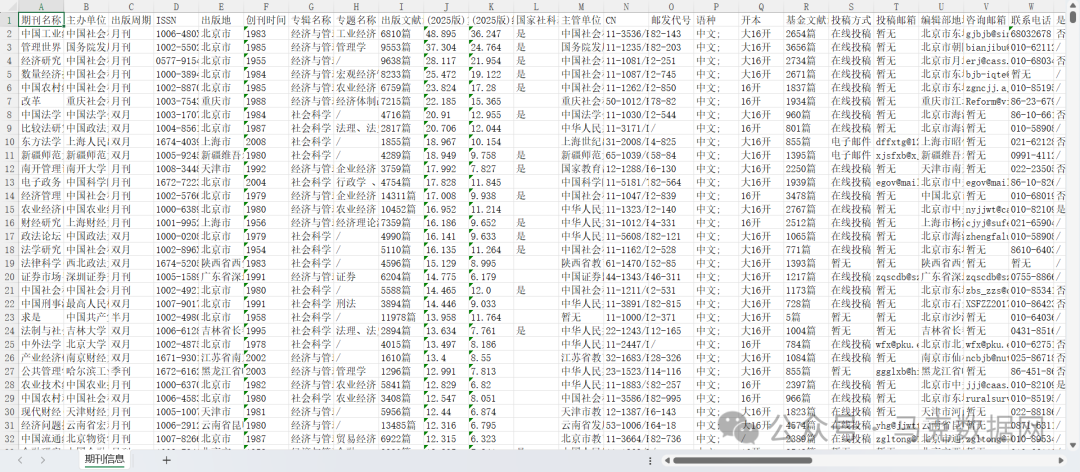The image size is (1080, 472).
Task: Select the 期刊信息 sheet tab
Action: coord(104,460)
